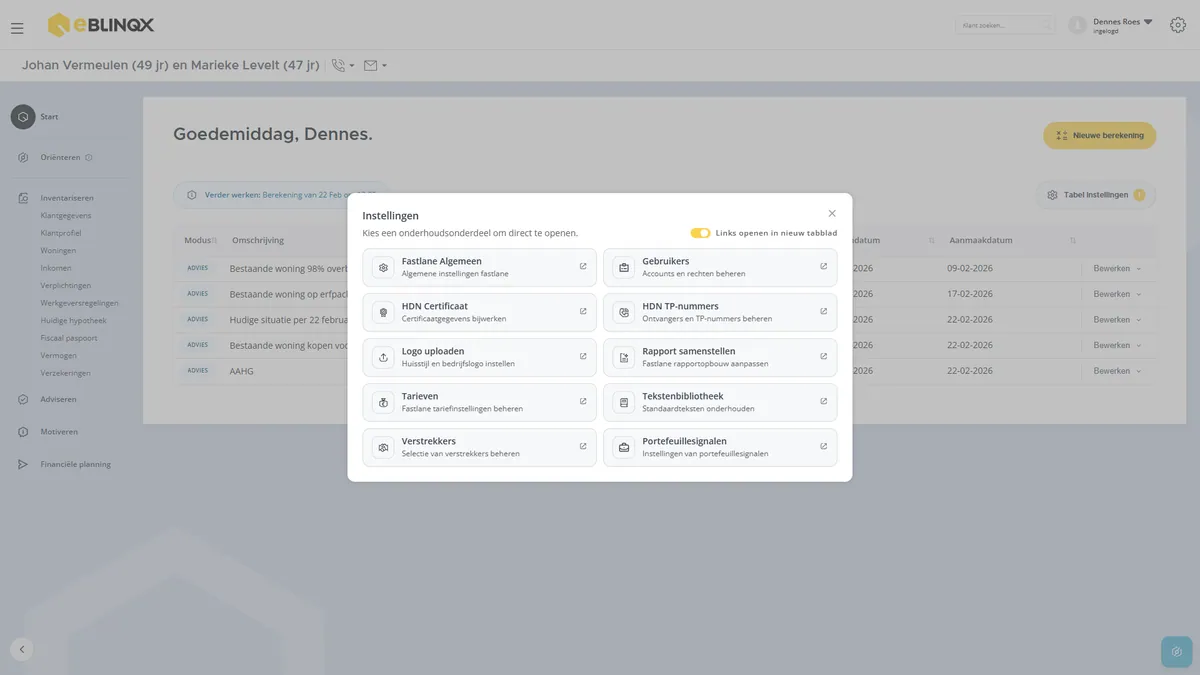The image size is (1200, 675).
Task: Open the Tarieven settings card
Action: click(480, 402)
